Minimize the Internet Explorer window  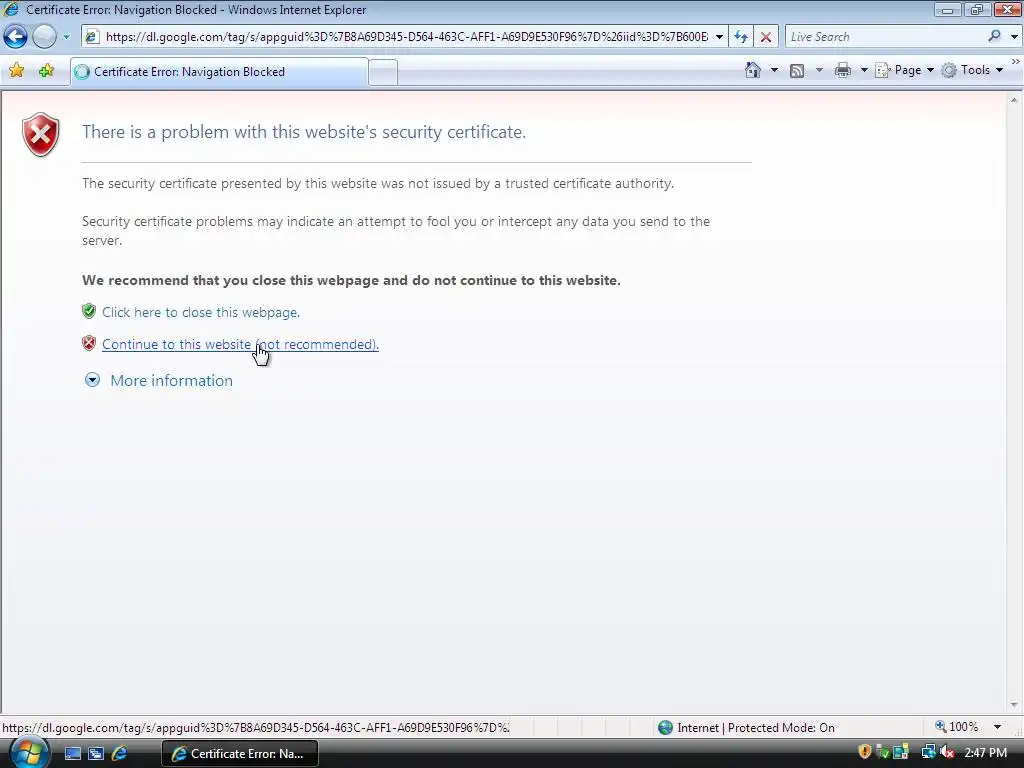[947, 10]
